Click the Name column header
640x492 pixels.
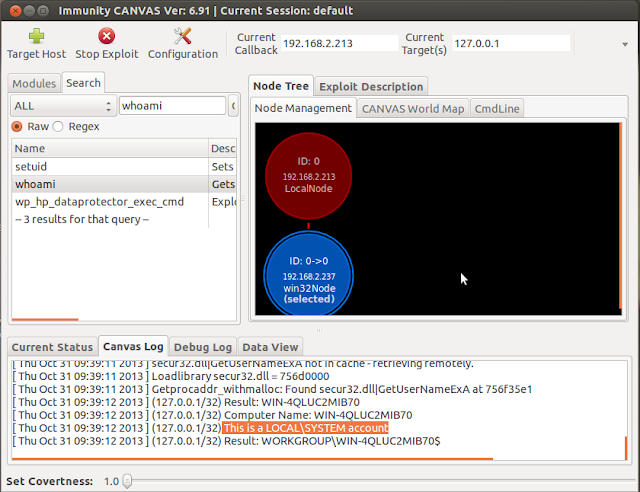click(x=110, y=148)
